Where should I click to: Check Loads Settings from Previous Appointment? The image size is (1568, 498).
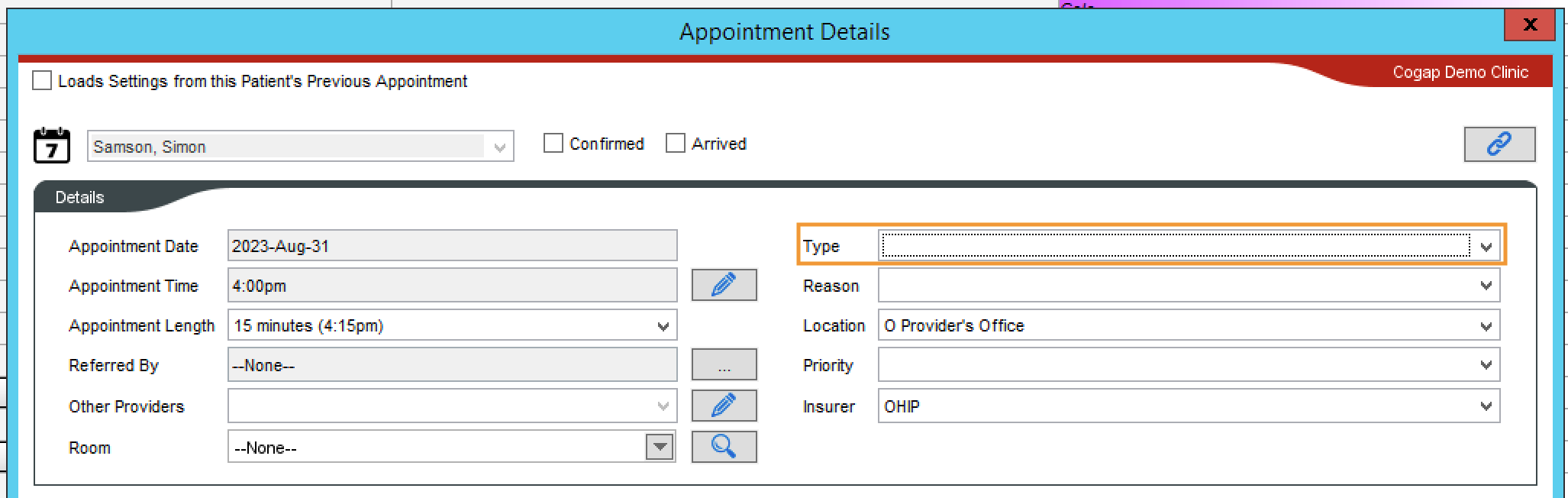(x=42, y=80)
